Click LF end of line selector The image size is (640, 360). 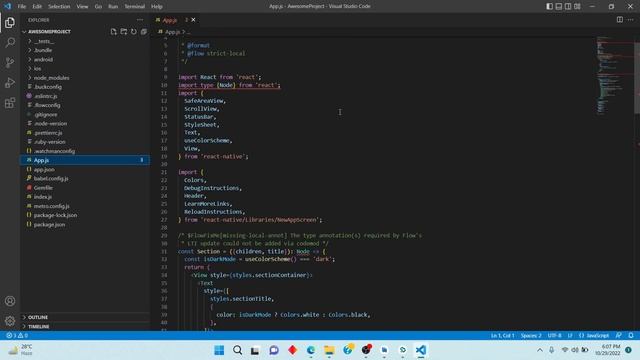(x=570, y=336)
